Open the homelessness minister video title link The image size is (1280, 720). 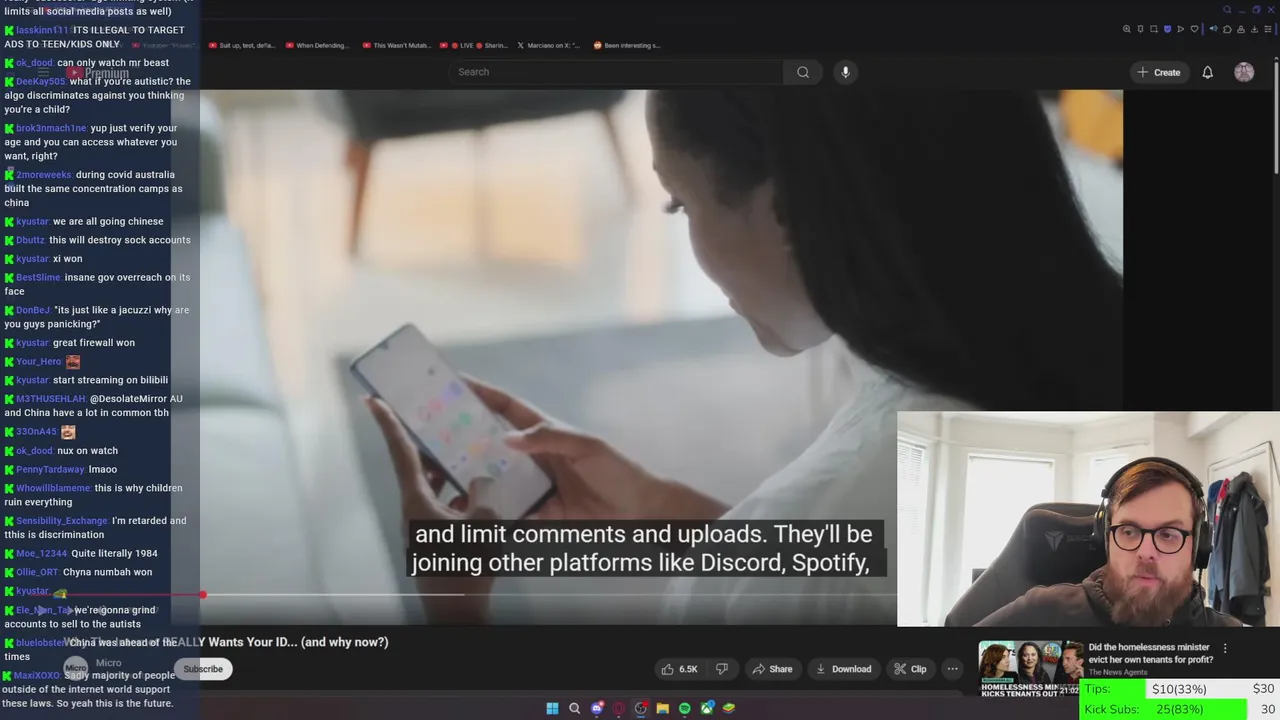coord(1150,653)
